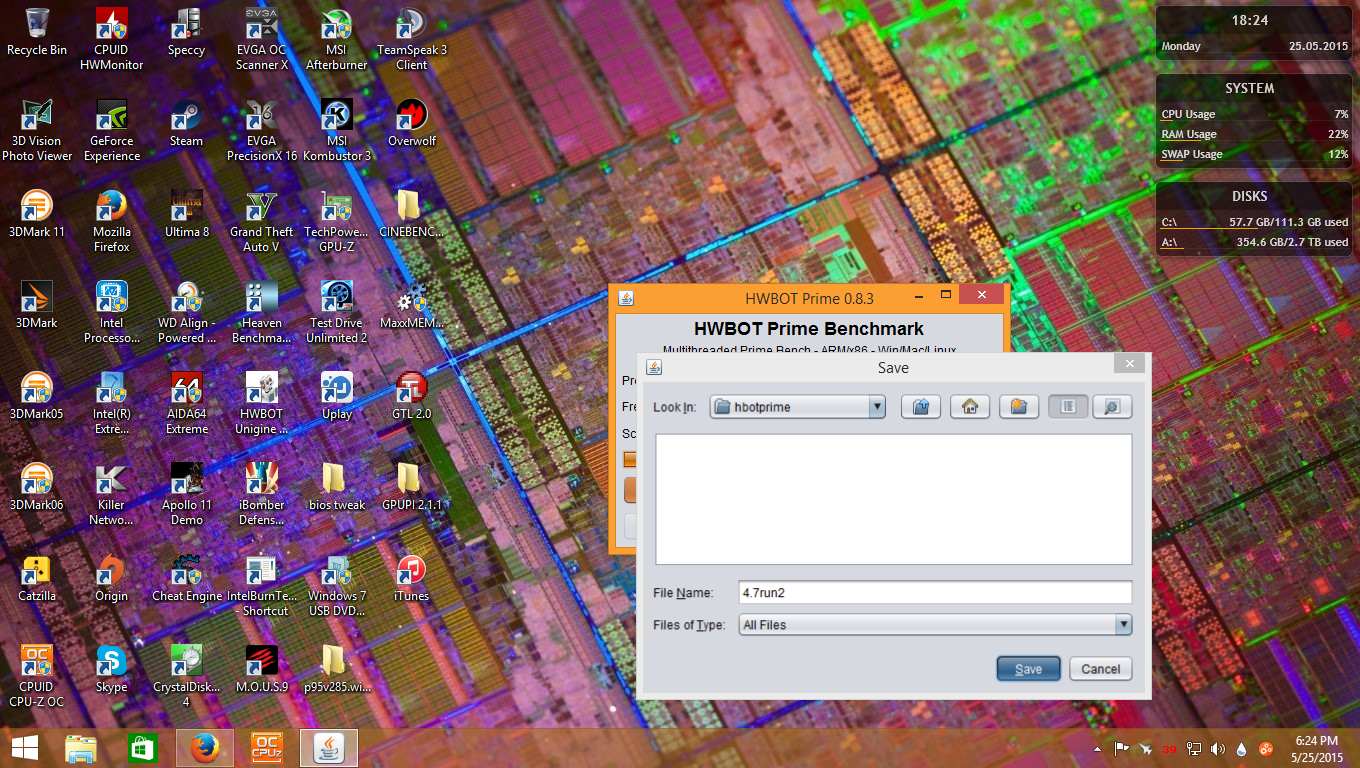Select the CrystalDiskMark desktop icon

click(186, 676)
